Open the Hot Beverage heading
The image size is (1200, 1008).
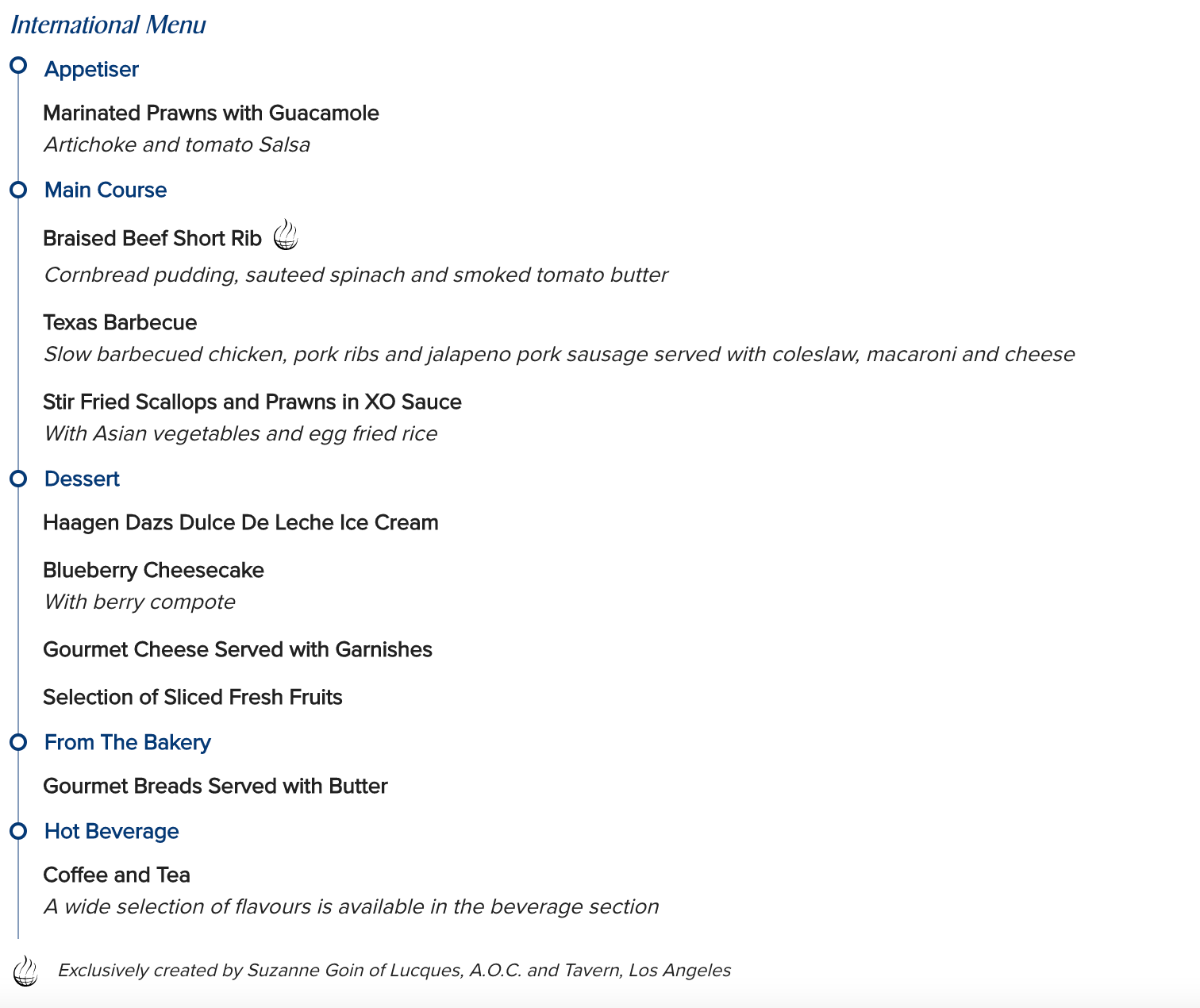pyautogui.click(x=112, y=832)
